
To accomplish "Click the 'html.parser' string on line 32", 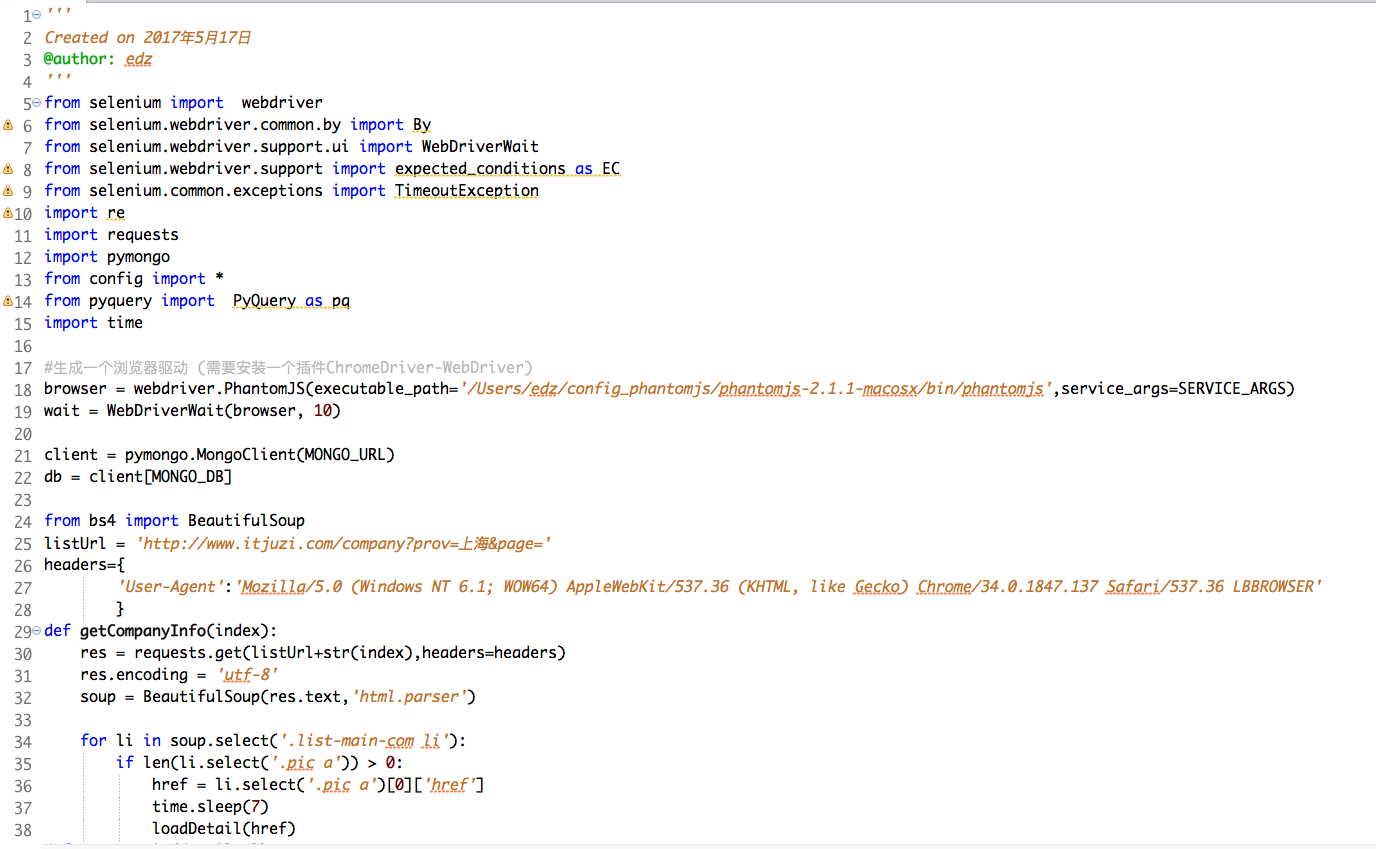I will click(409, 697).
